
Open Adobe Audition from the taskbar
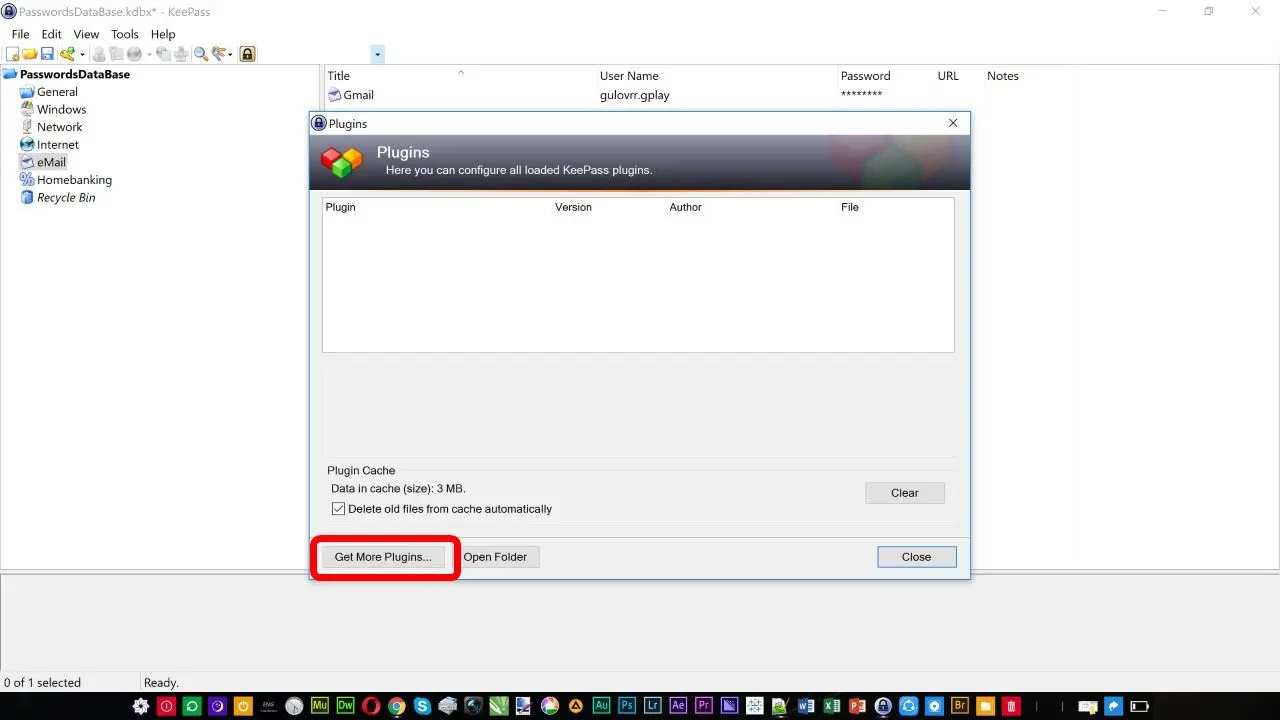coord(601,706)
